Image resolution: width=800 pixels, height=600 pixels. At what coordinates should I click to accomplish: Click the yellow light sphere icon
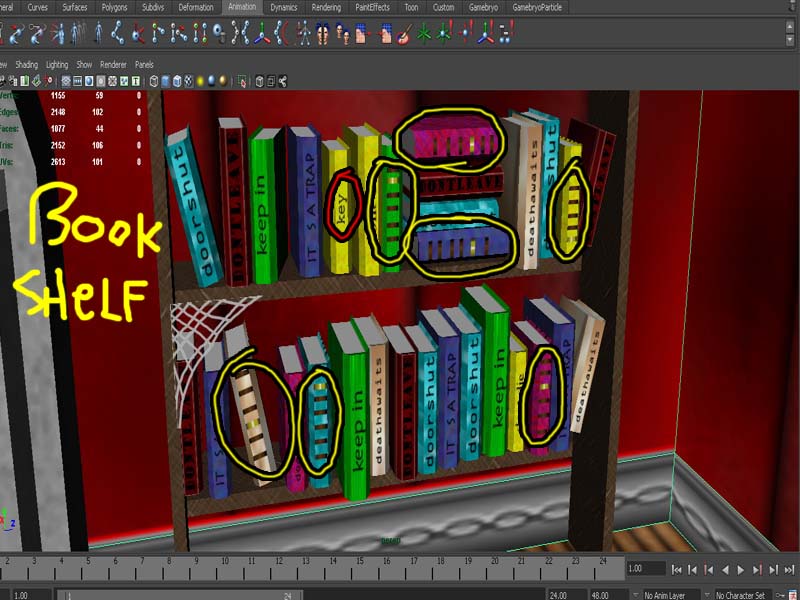coord(200,81)
